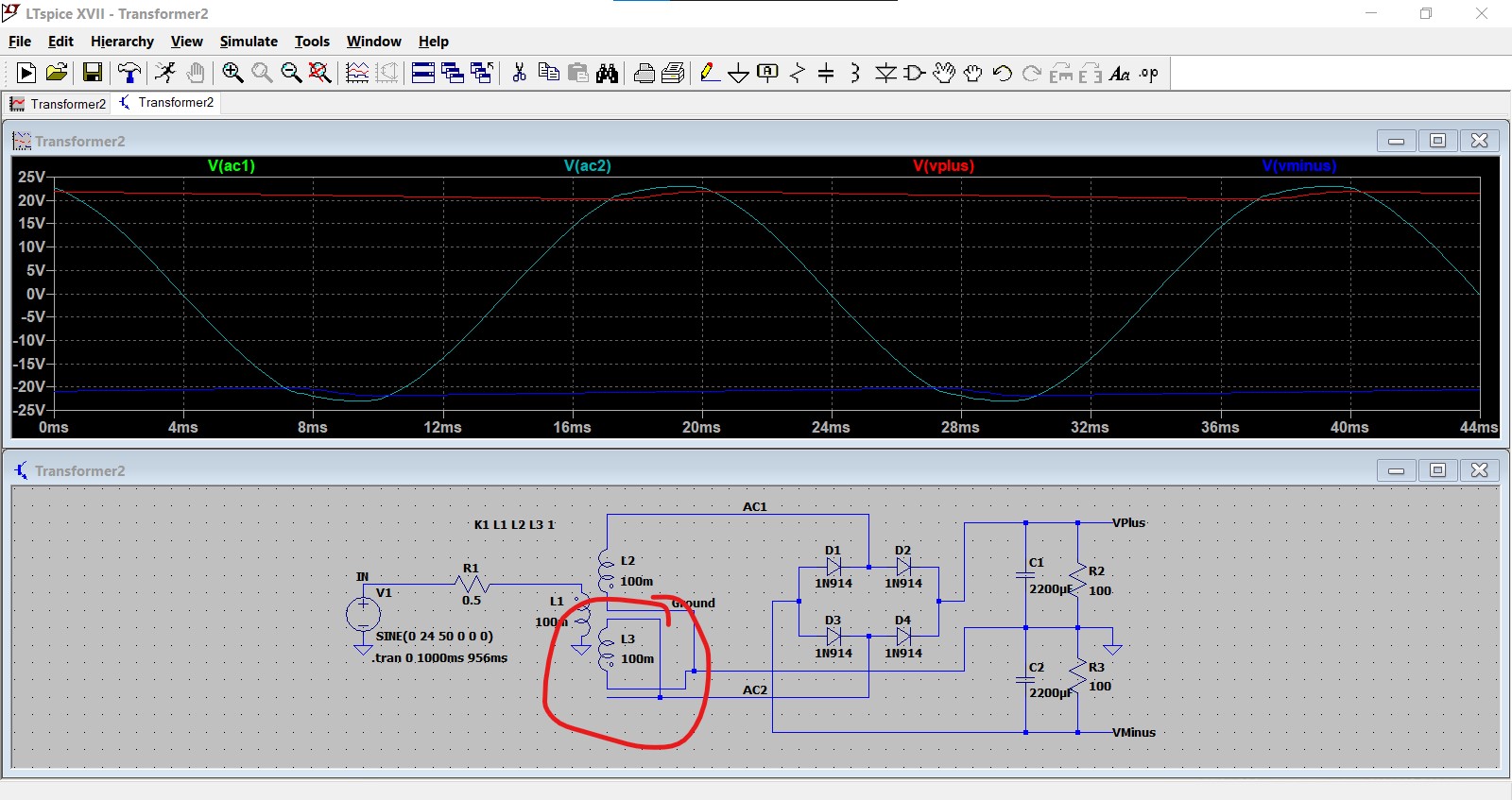The height and width of the screenshot is (800, 1512).
Task: Click the VMinus net label
Action: coord(1133,732)
